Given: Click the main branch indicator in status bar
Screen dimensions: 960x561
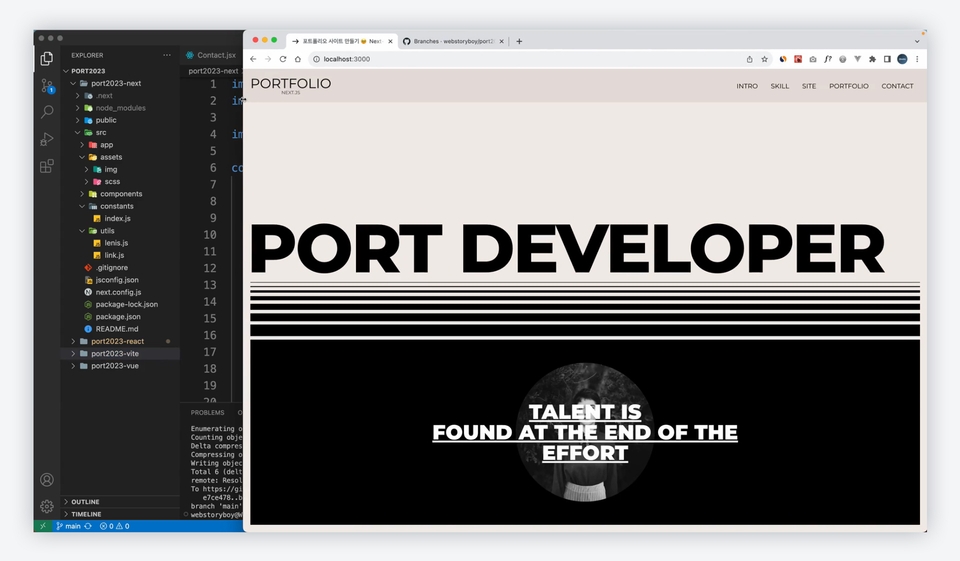Looking at the screenshot, I should tap(69, 526).
